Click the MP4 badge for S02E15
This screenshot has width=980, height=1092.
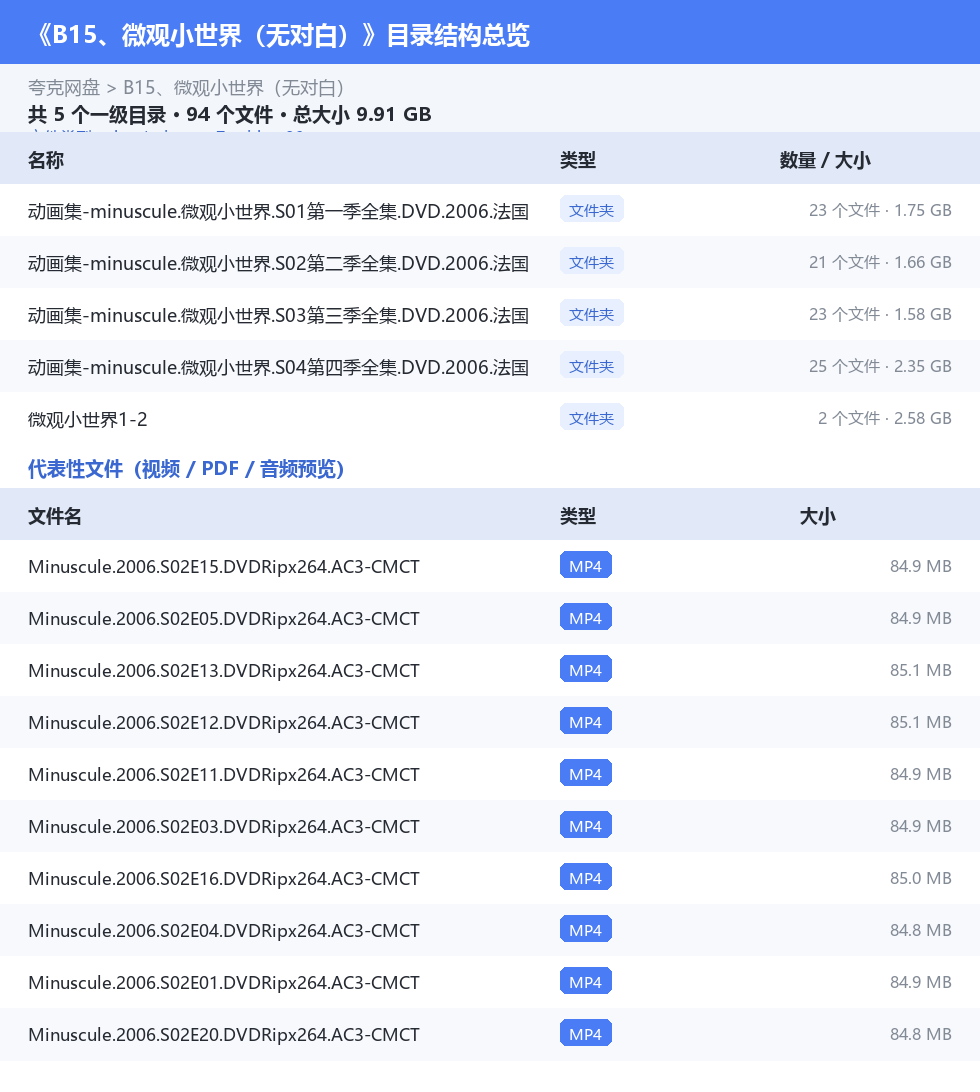click(x=586, y=566)
